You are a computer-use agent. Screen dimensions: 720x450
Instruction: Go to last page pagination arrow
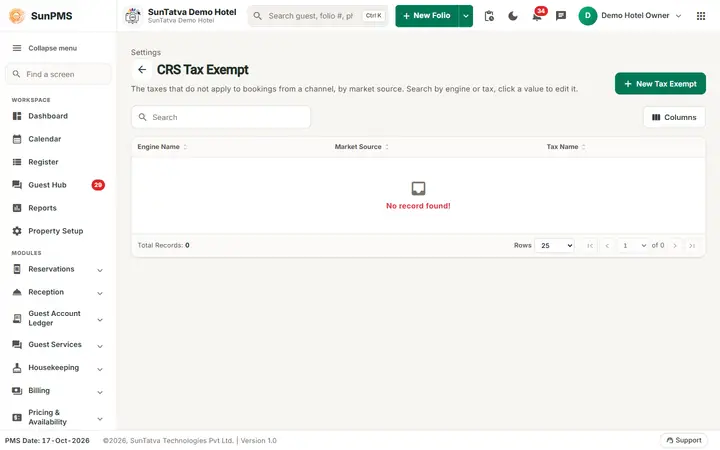(692, 246)
